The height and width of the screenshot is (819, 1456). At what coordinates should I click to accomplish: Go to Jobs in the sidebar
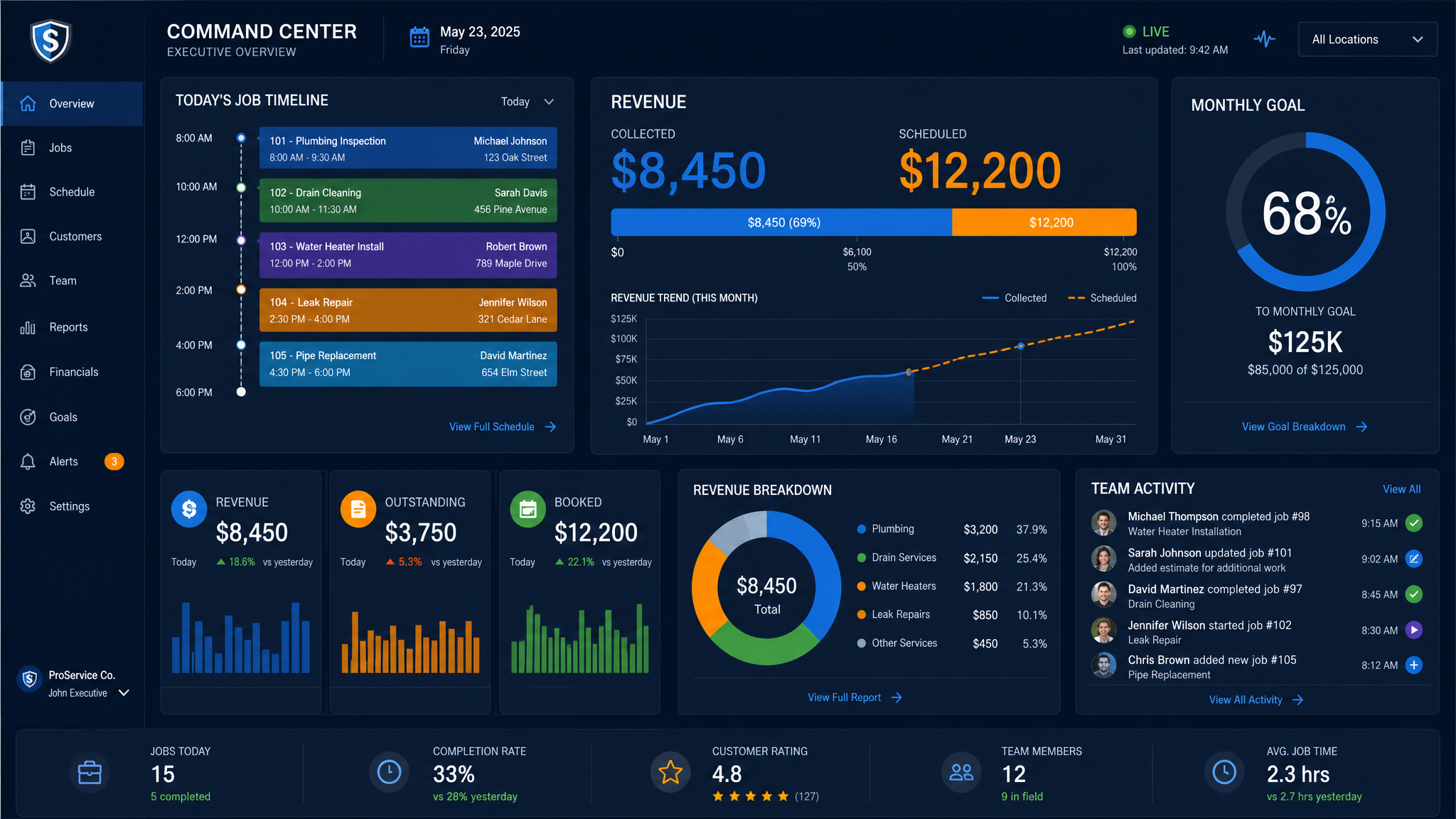(72, 147)
